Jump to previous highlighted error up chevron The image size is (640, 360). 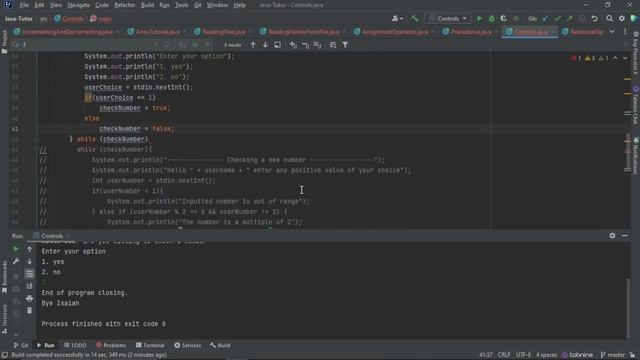pos(615,58)
